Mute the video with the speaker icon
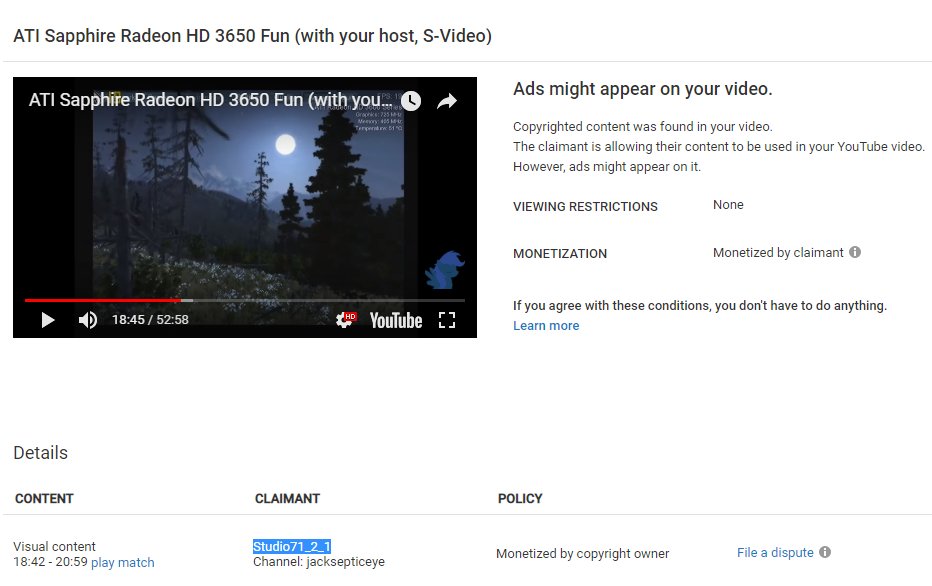 pos(87,320)
